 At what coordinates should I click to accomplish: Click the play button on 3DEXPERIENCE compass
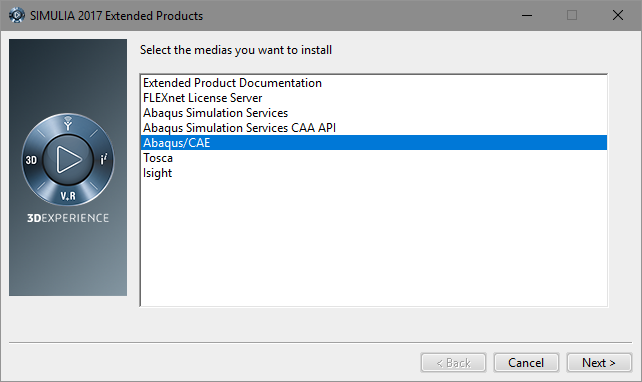point(68,159)
